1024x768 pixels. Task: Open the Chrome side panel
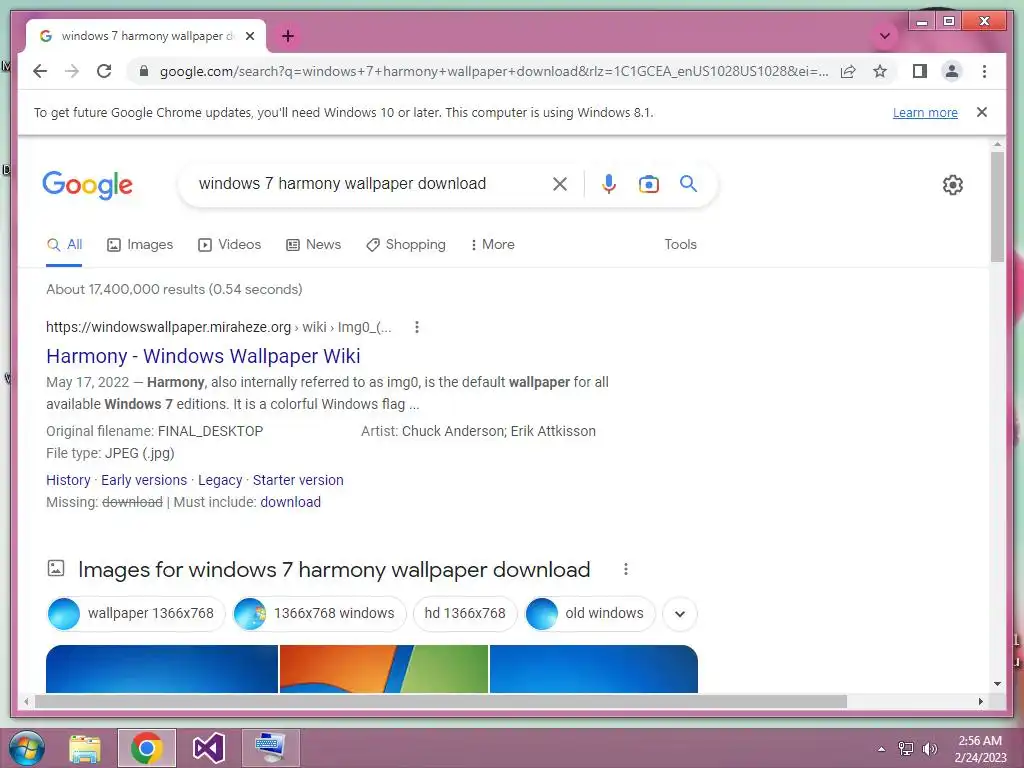tap(920, 71)
